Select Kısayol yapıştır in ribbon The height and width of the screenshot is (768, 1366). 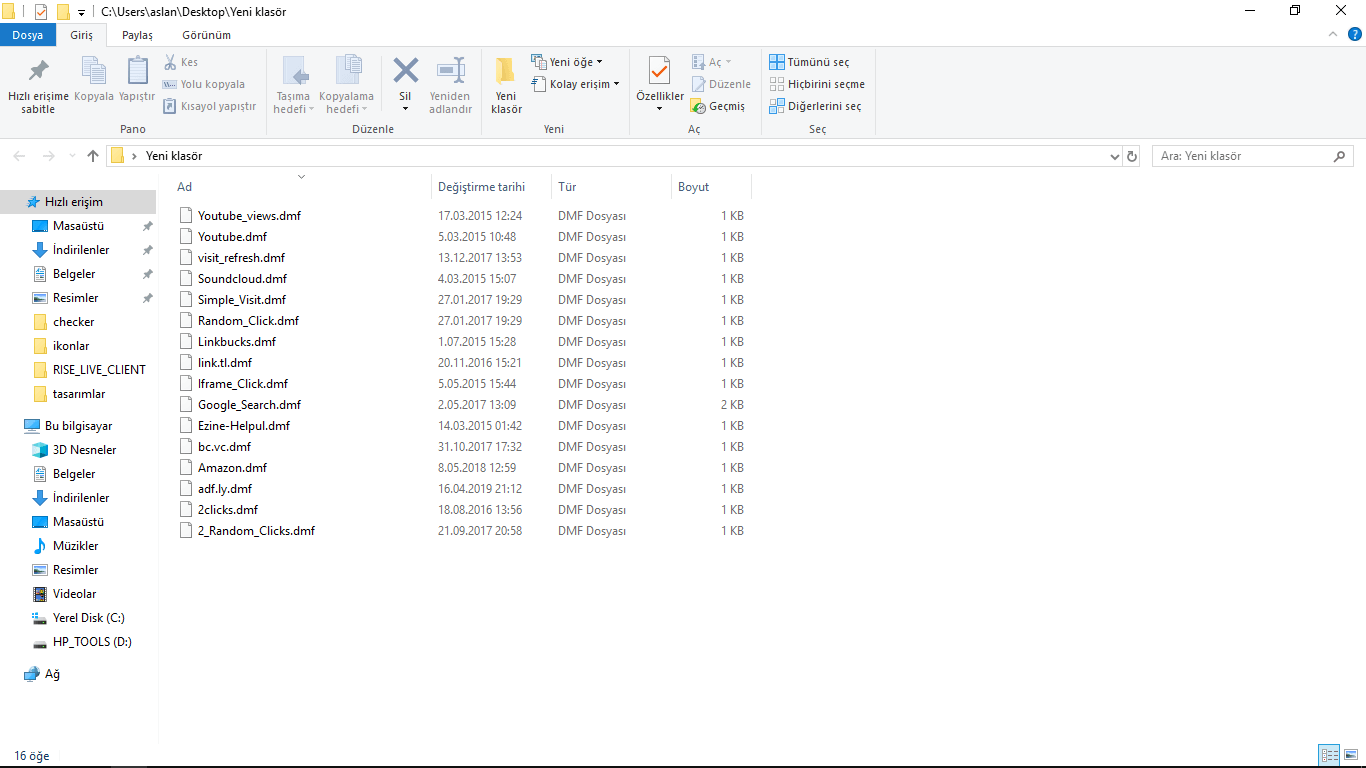(210, 106)
